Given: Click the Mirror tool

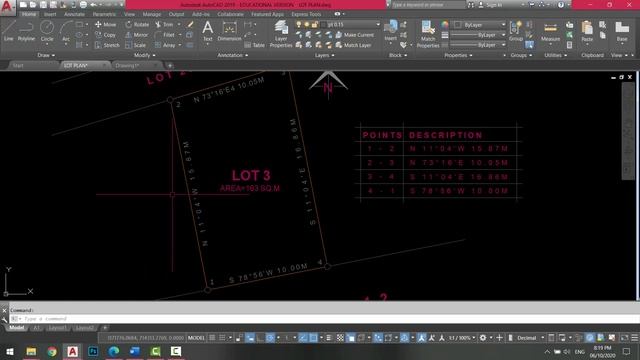Looking at the screenshot, I should pos(137,35).
